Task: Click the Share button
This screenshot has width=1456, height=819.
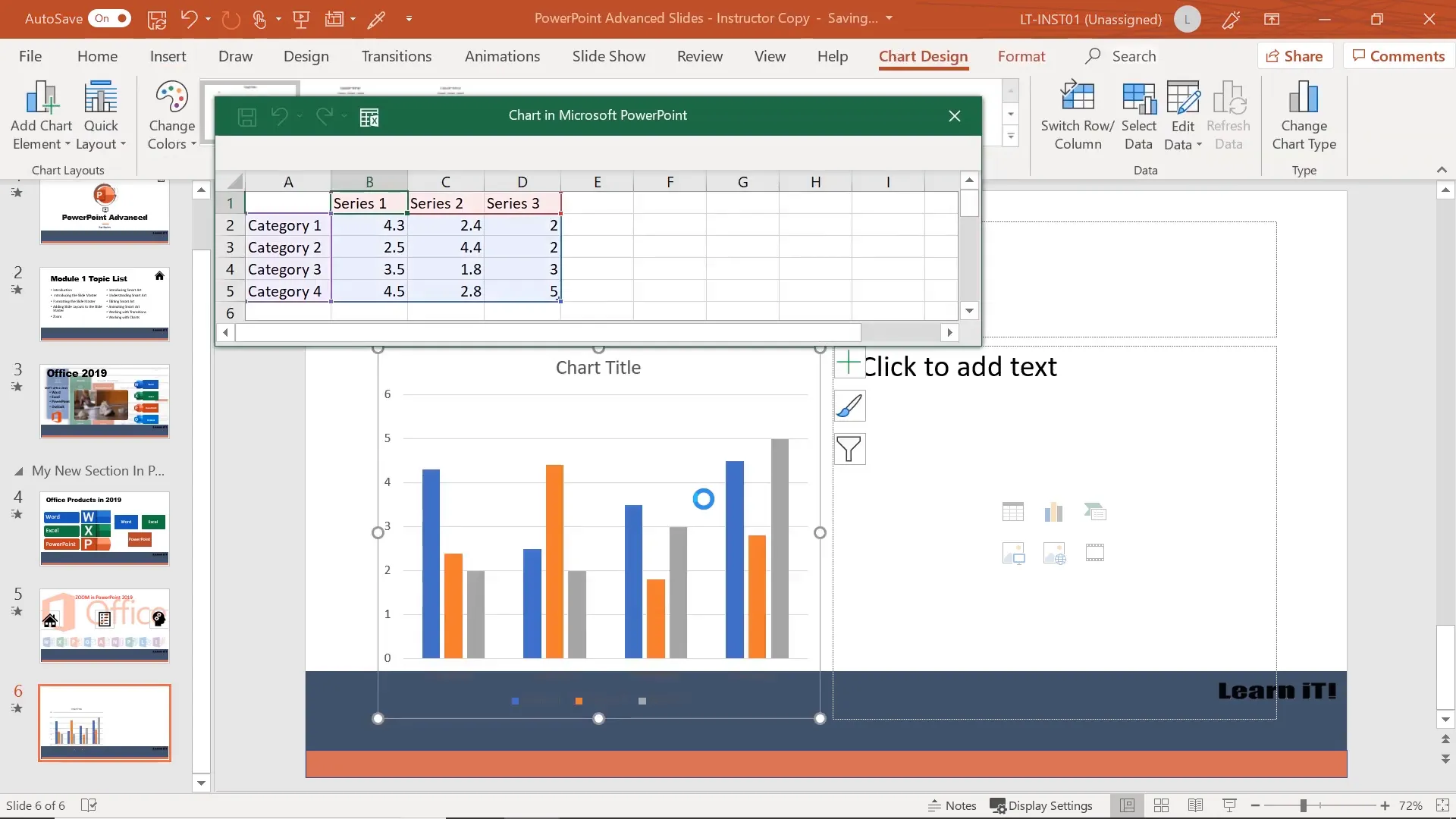Action: click(1294, 56)
